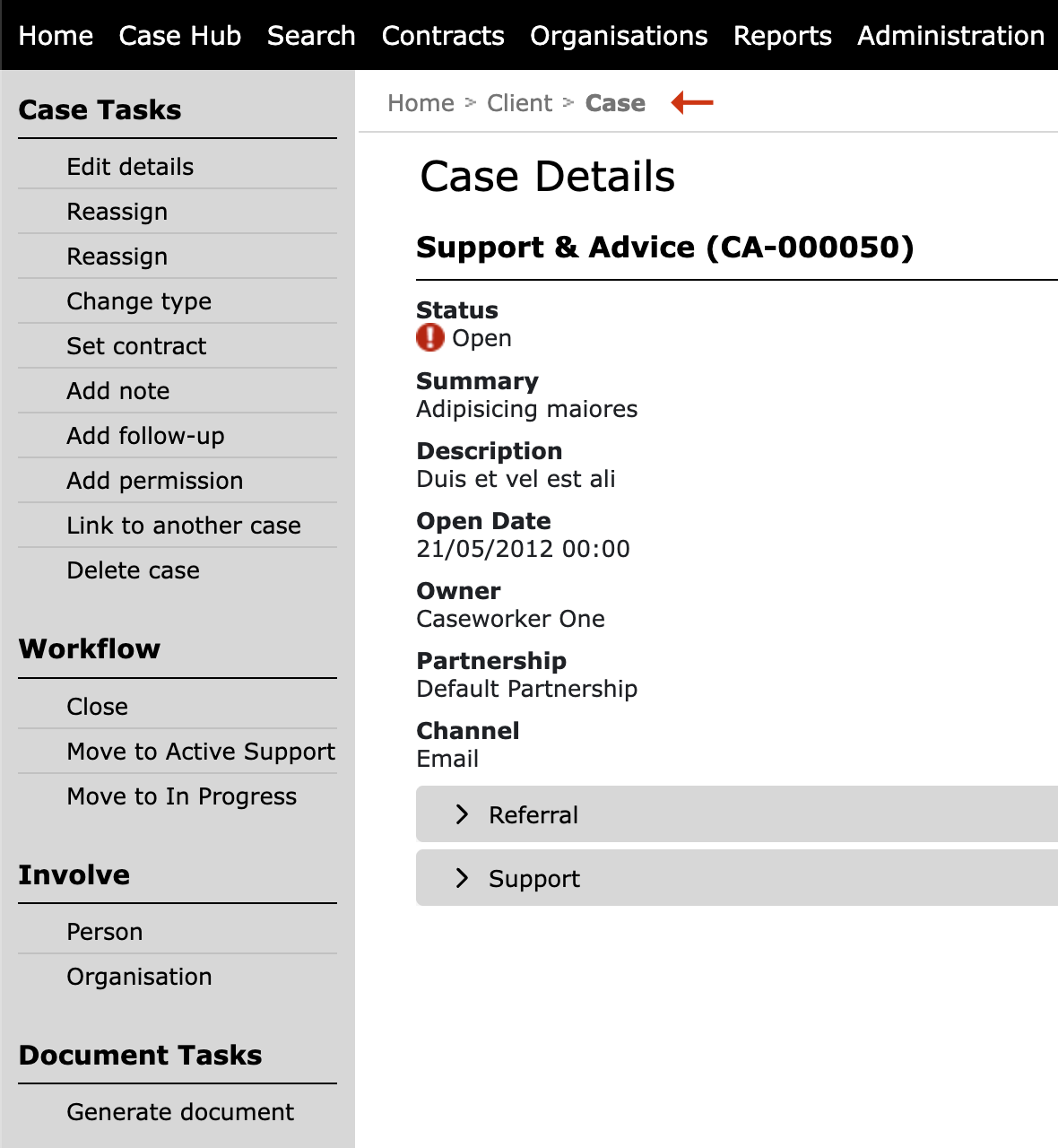Image resolution: width=1058 pixels, height=1148 pixels.
Task: Go to Reports in top navigation
Action: (782, 36)
